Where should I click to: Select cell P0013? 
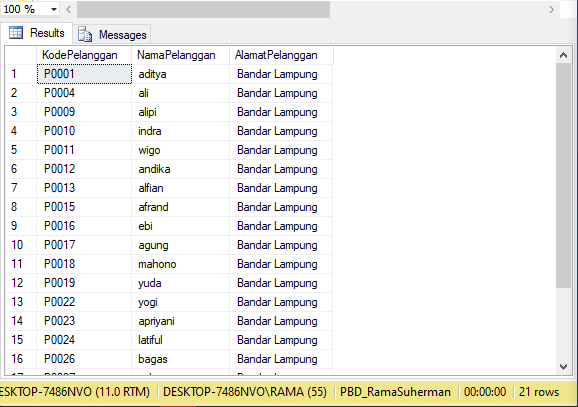point(84,188)
